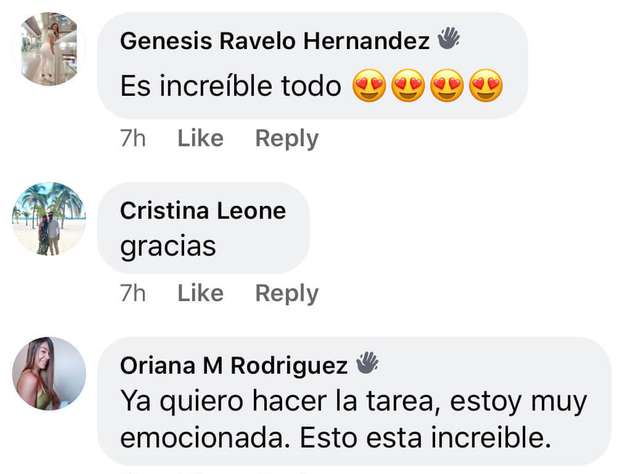Click the last heart-eyes emoji in Genesis's comment
The image size is (620, 474).
click(x=485, y=88)
